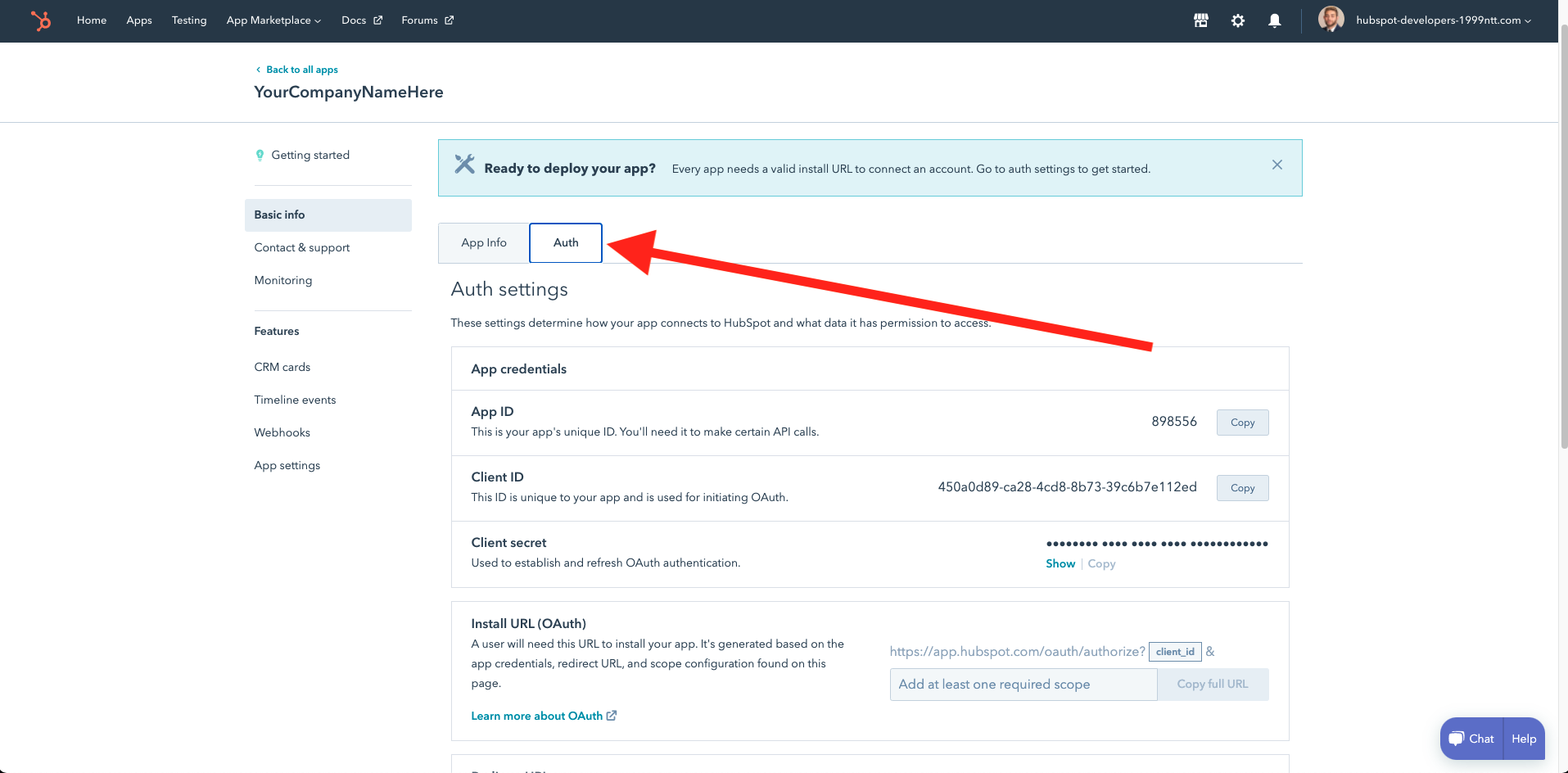Click the Forums external link icon
Viewport: 1568px width, 773px height.
click(x=450, y=20)
